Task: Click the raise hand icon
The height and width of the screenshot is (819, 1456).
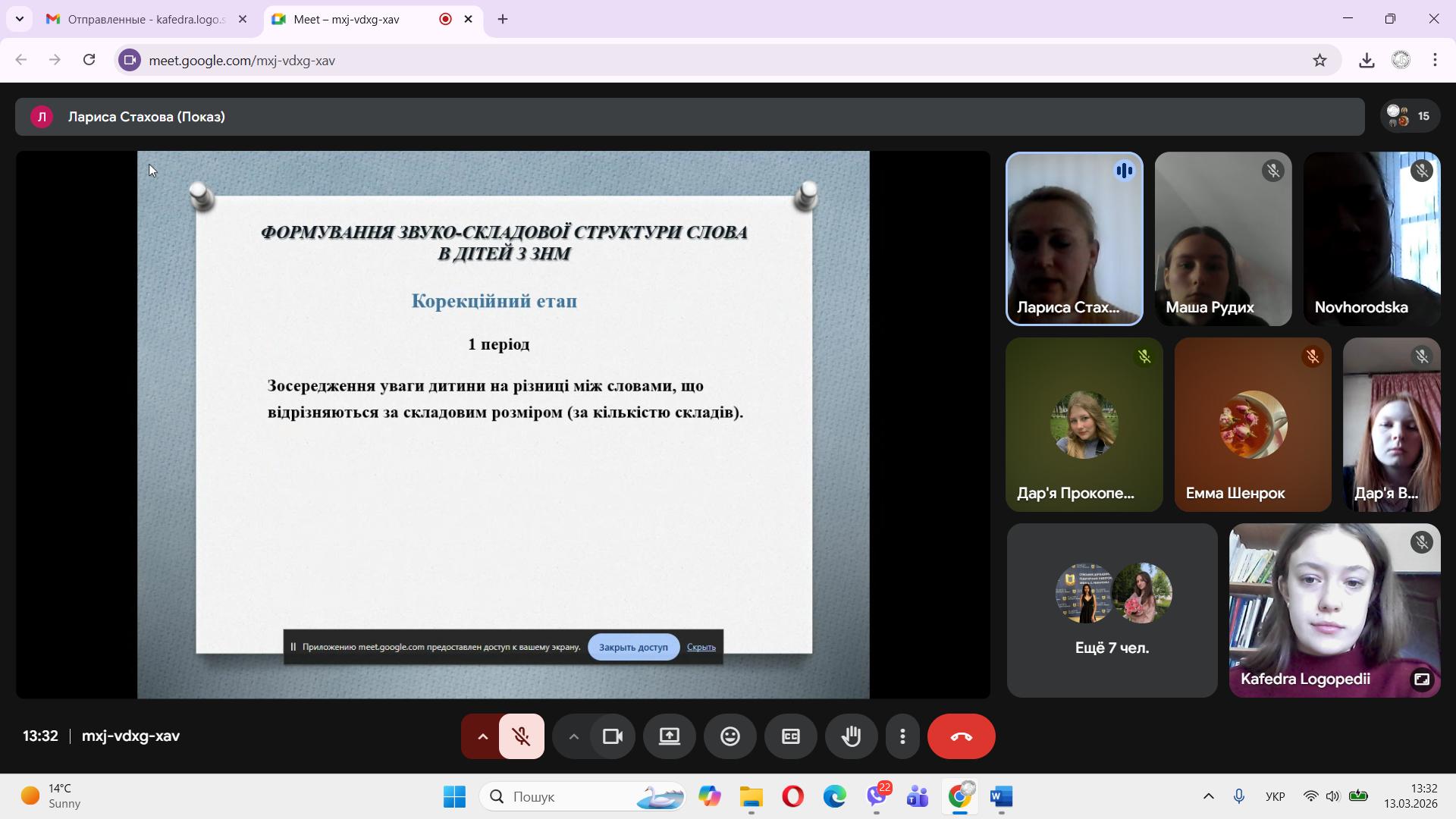Action: pos(851,736)
